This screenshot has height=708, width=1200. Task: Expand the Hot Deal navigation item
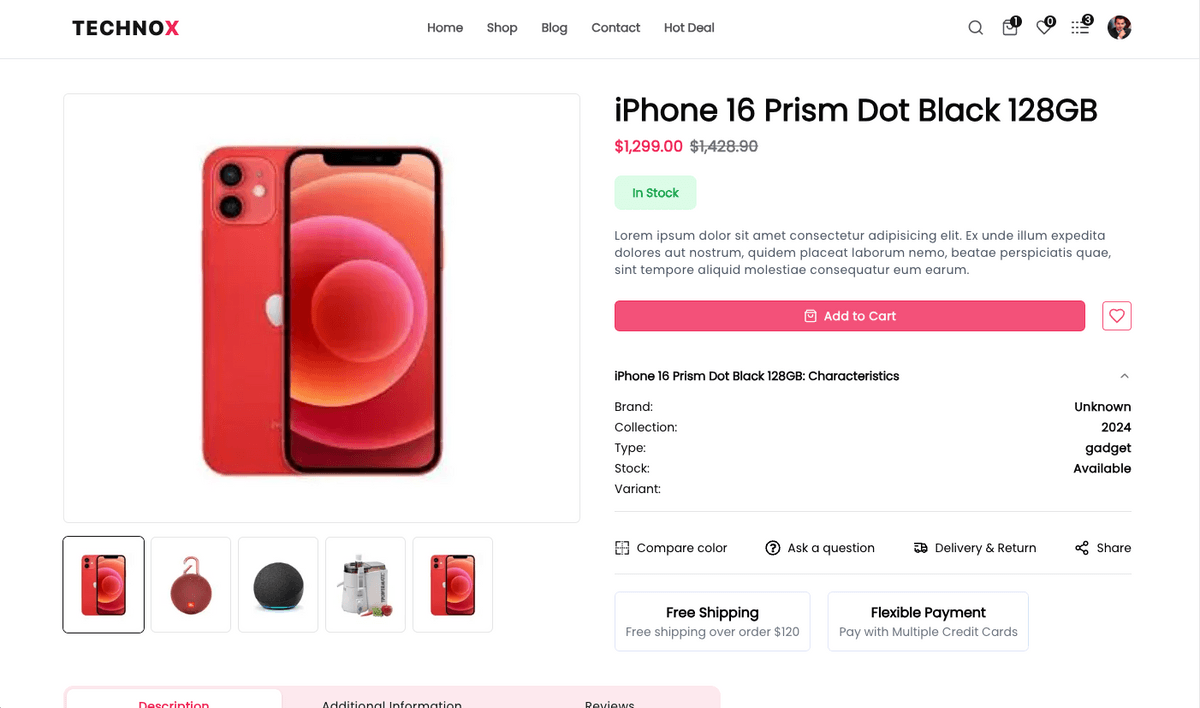pos(688,27)
